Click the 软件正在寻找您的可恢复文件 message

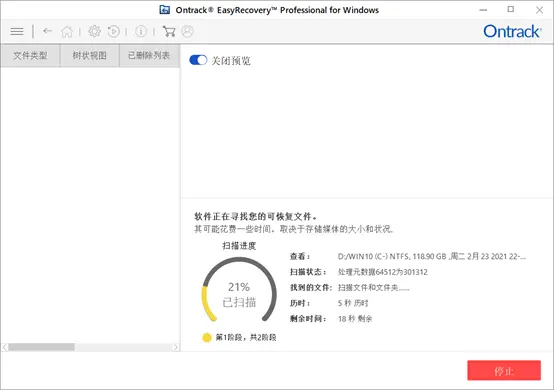255,217
